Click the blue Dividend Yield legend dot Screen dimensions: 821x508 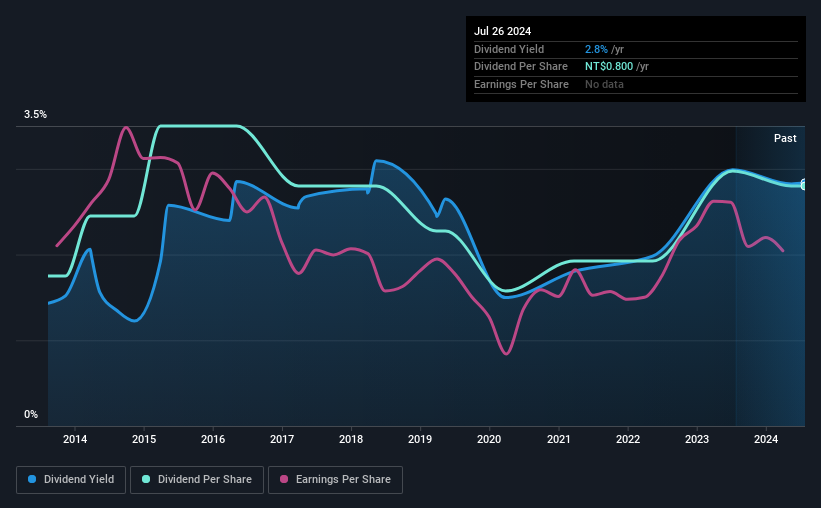(x=32, y=479)
